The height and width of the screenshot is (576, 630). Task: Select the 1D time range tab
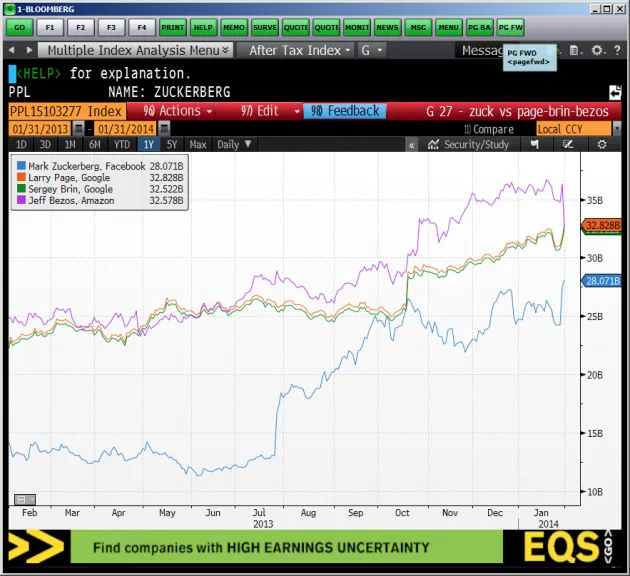point(21,145)
